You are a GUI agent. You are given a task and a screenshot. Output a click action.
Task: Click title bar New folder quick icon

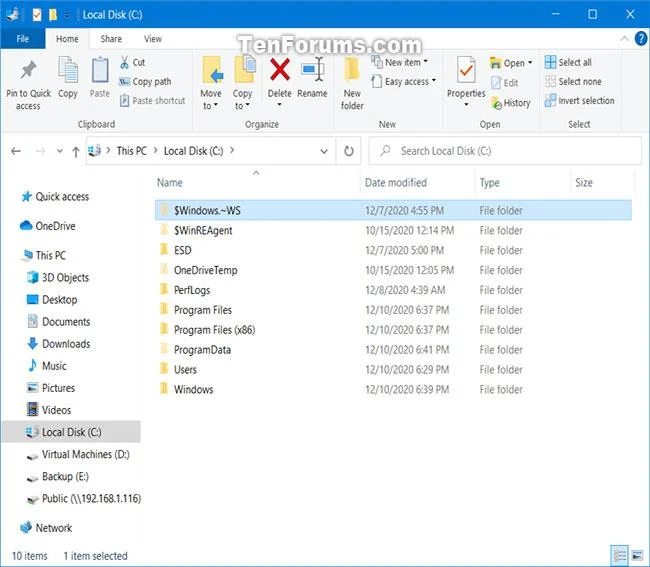[53, 15]
